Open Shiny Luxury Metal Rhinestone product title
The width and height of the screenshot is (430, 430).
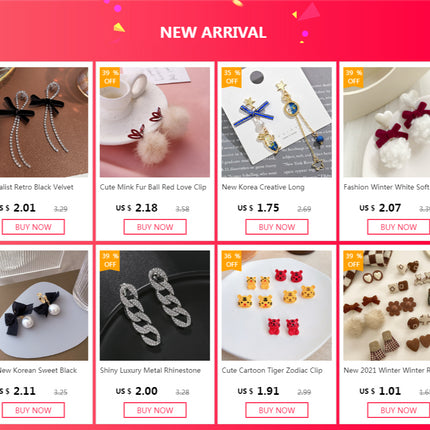[x=150, y=370]
